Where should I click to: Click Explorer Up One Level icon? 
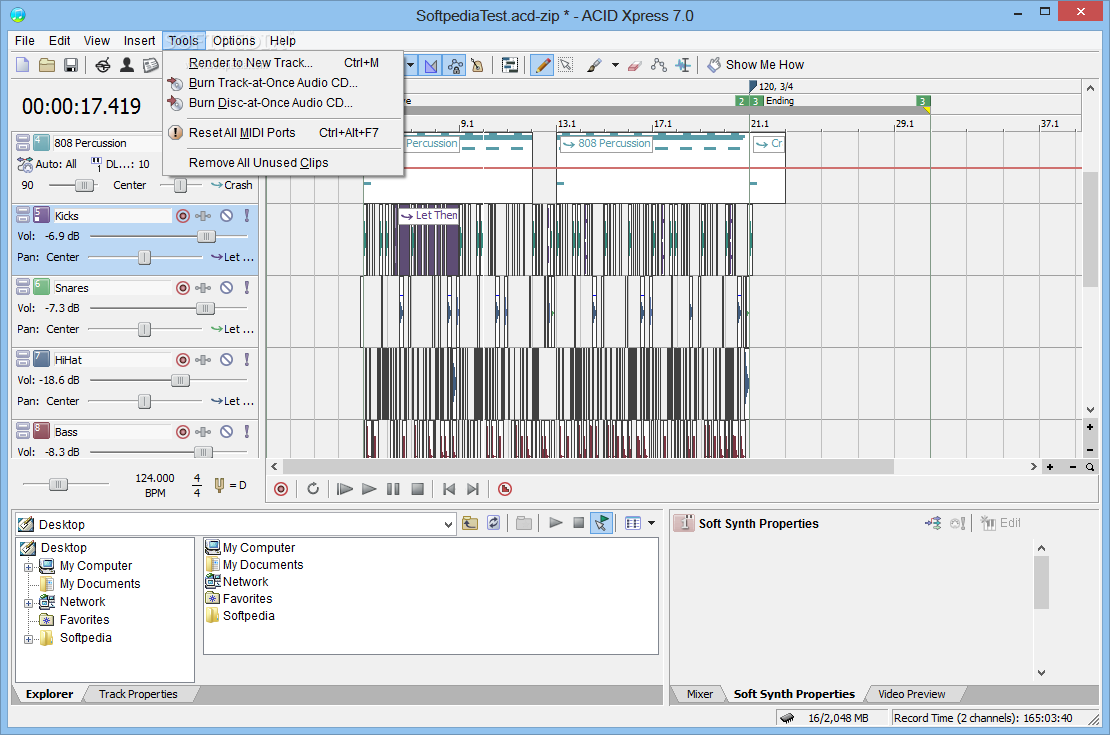pyautogui.click(x=470, y=523)
